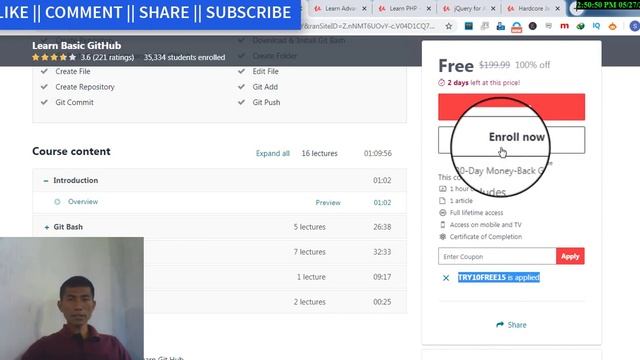
Task: Click the Preview link for Overview
Action: point(328,202)
